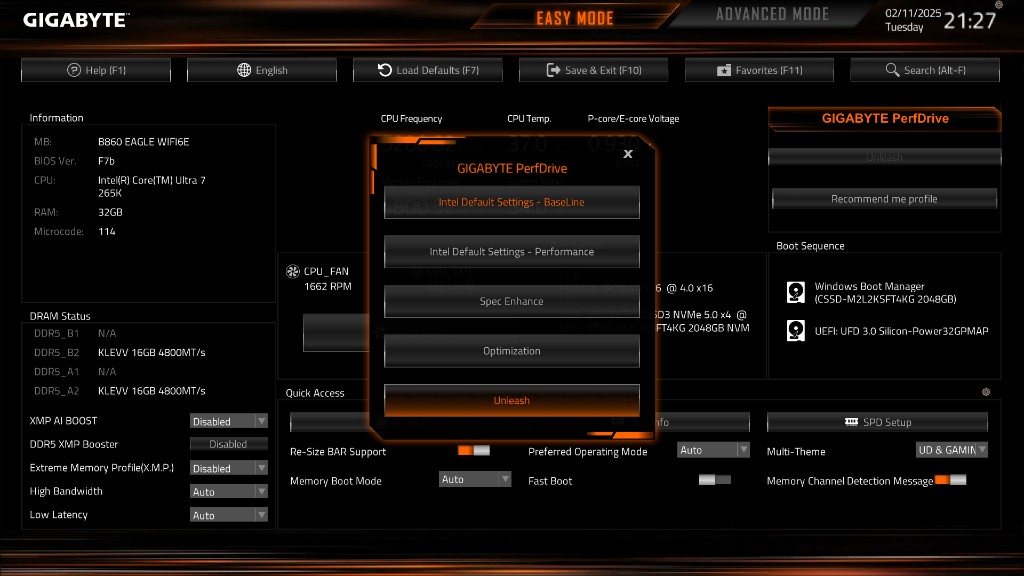The width and height of the screenshot is (1024, 576).
Task: Click the Quick Access settings gear icon
Action: pos(986,392)
